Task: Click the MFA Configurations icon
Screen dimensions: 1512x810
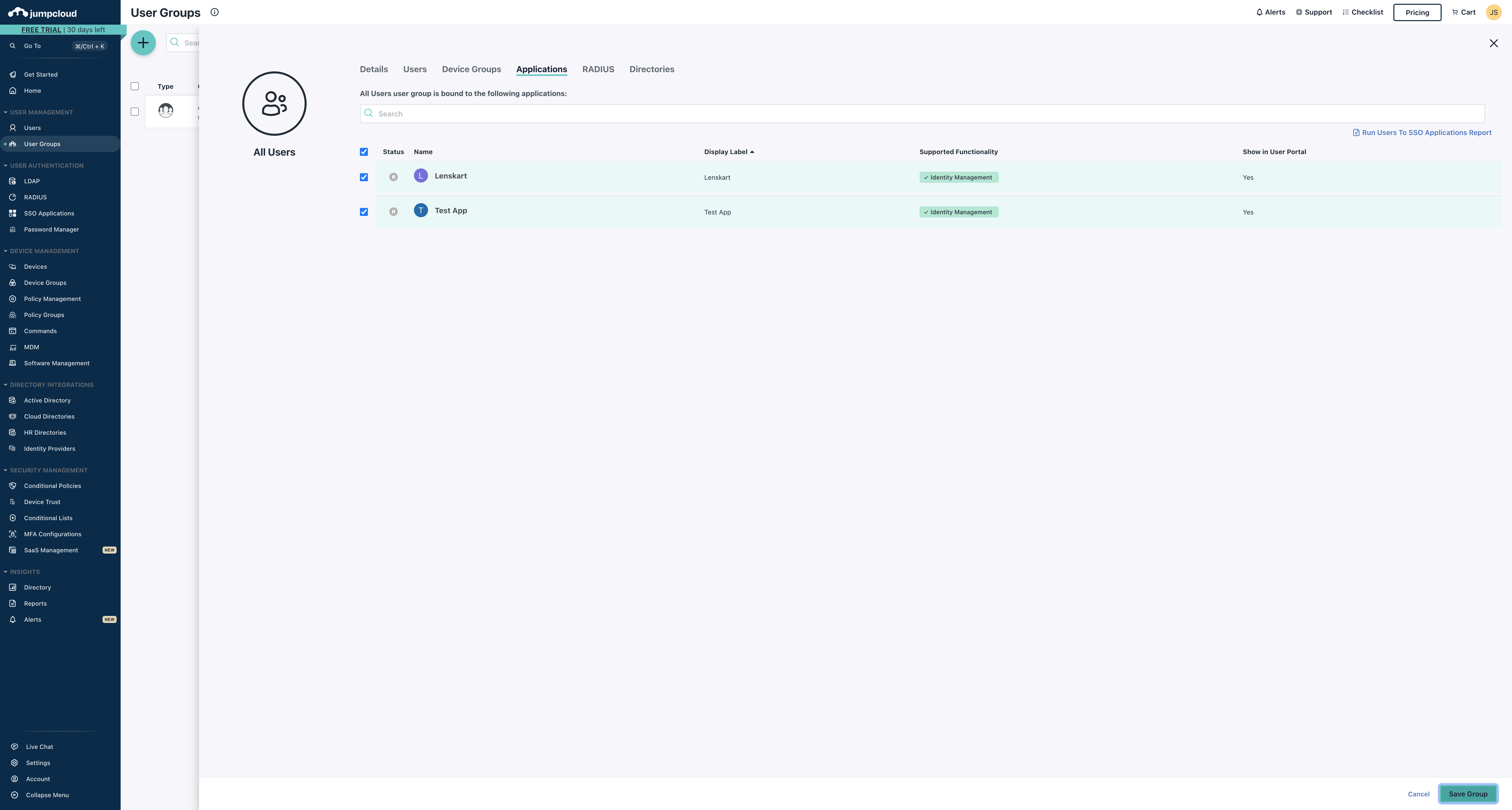Action: coord(12,534)
